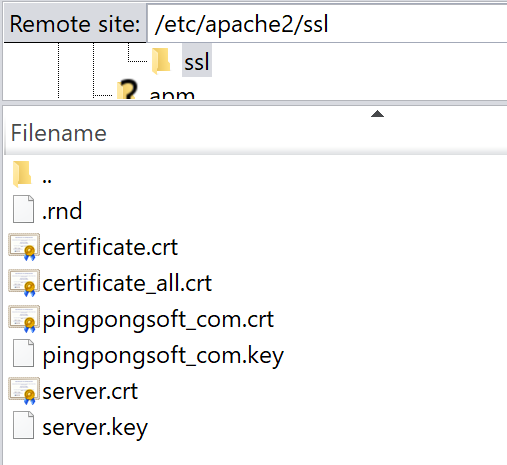The width and height of the screenshot is (507, 465).
Task: Click the sort arrow above the file list
Action: [377, 114]
